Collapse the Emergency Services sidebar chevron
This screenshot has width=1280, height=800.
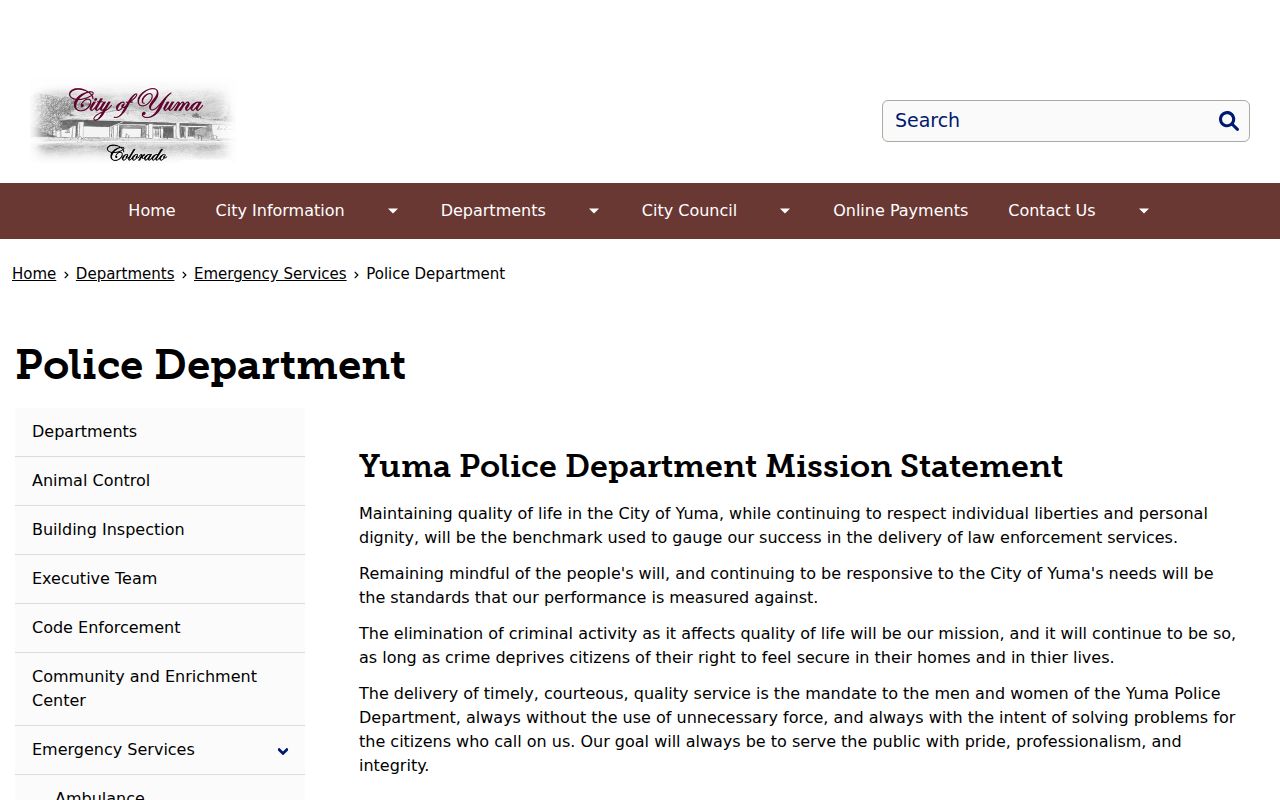pos(283,751)
